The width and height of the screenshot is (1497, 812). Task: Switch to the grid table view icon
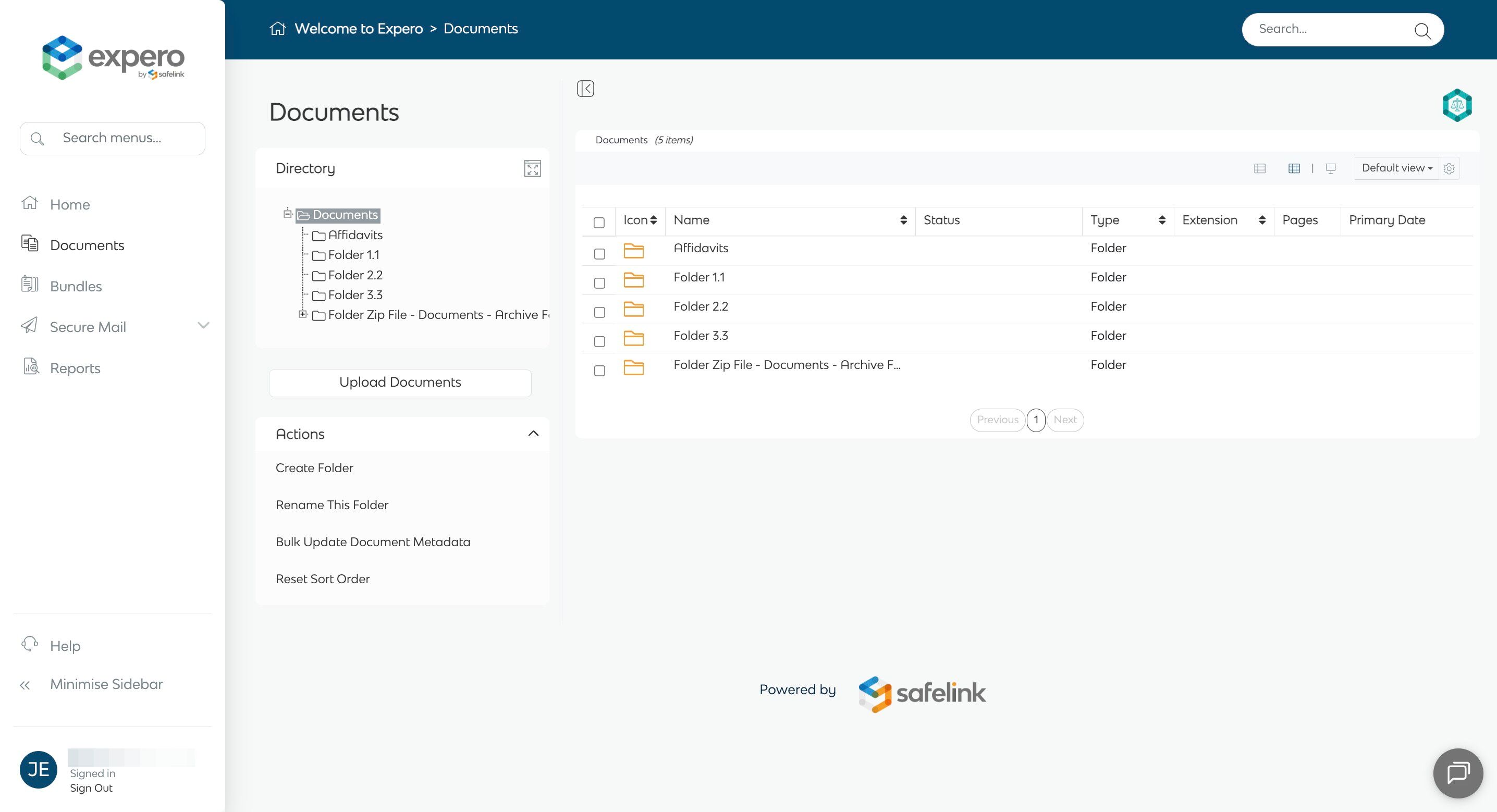1294,168
